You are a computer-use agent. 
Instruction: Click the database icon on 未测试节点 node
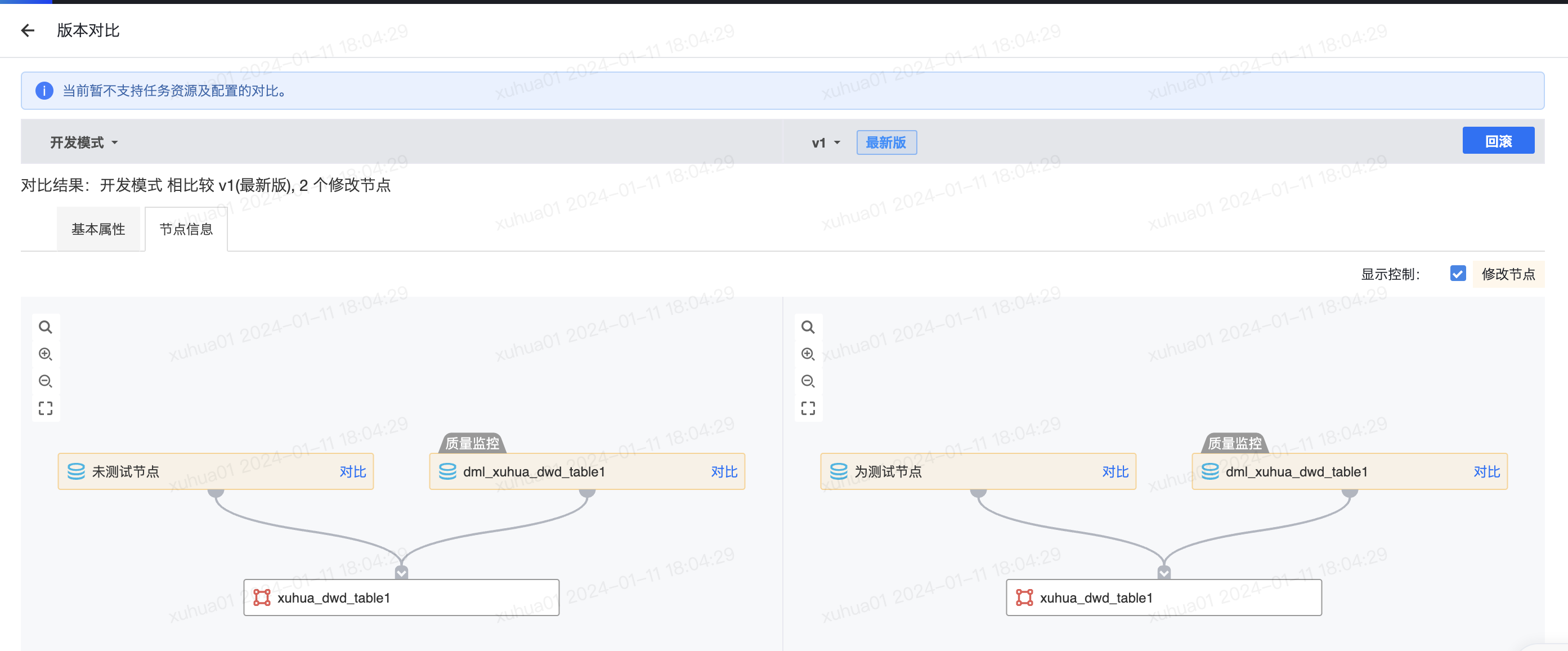click(75, 471)
